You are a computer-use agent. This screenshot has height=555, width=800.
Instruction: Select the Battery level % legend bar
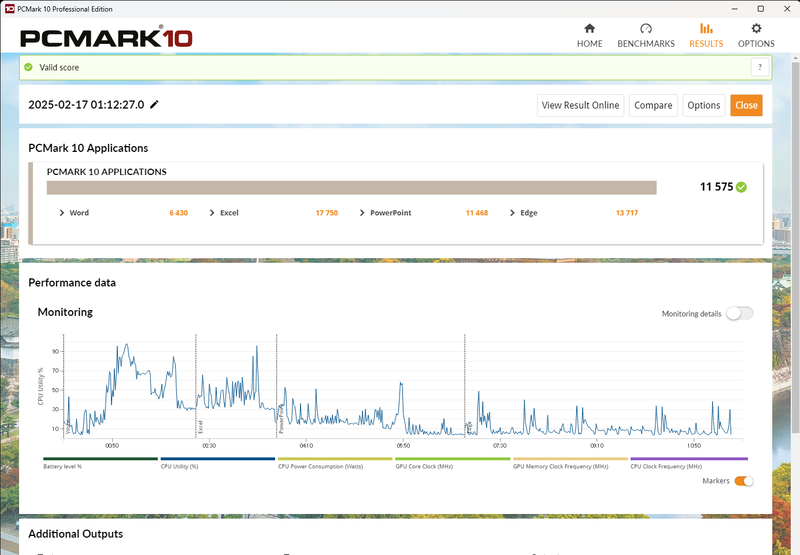(101, 459)
